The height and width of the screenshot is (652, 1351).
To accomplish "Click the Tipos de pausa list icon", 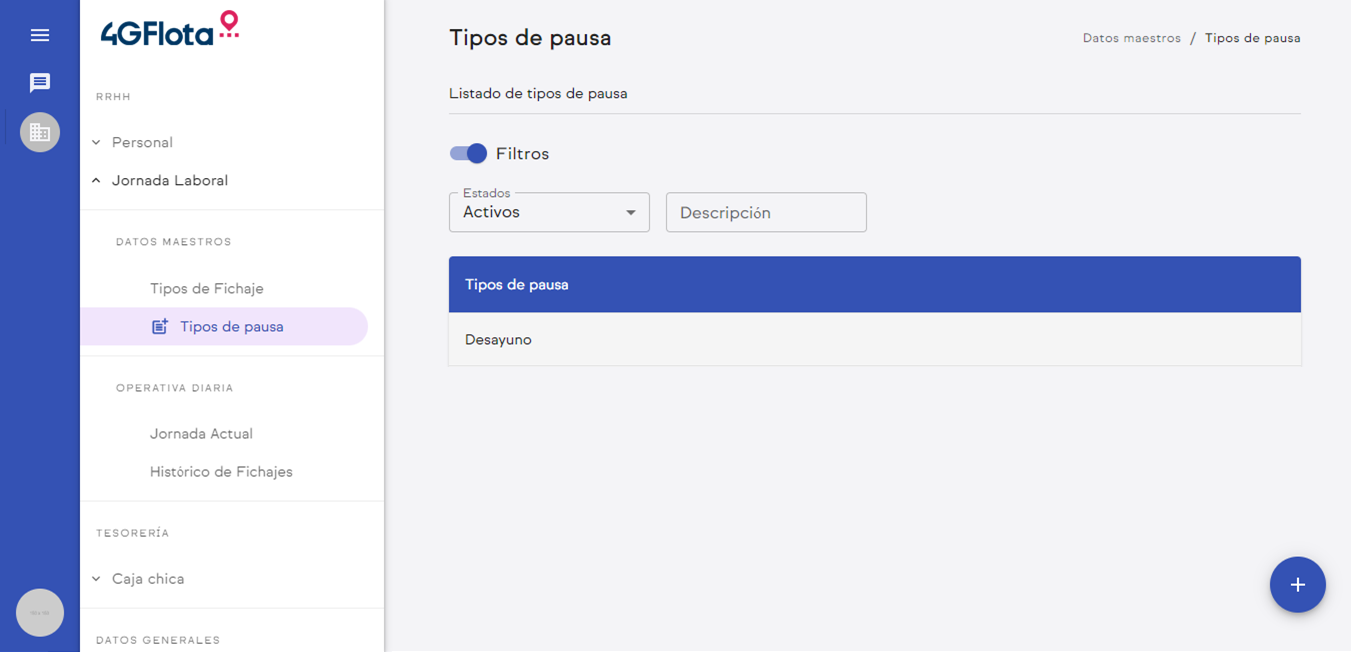I will 159,327.
